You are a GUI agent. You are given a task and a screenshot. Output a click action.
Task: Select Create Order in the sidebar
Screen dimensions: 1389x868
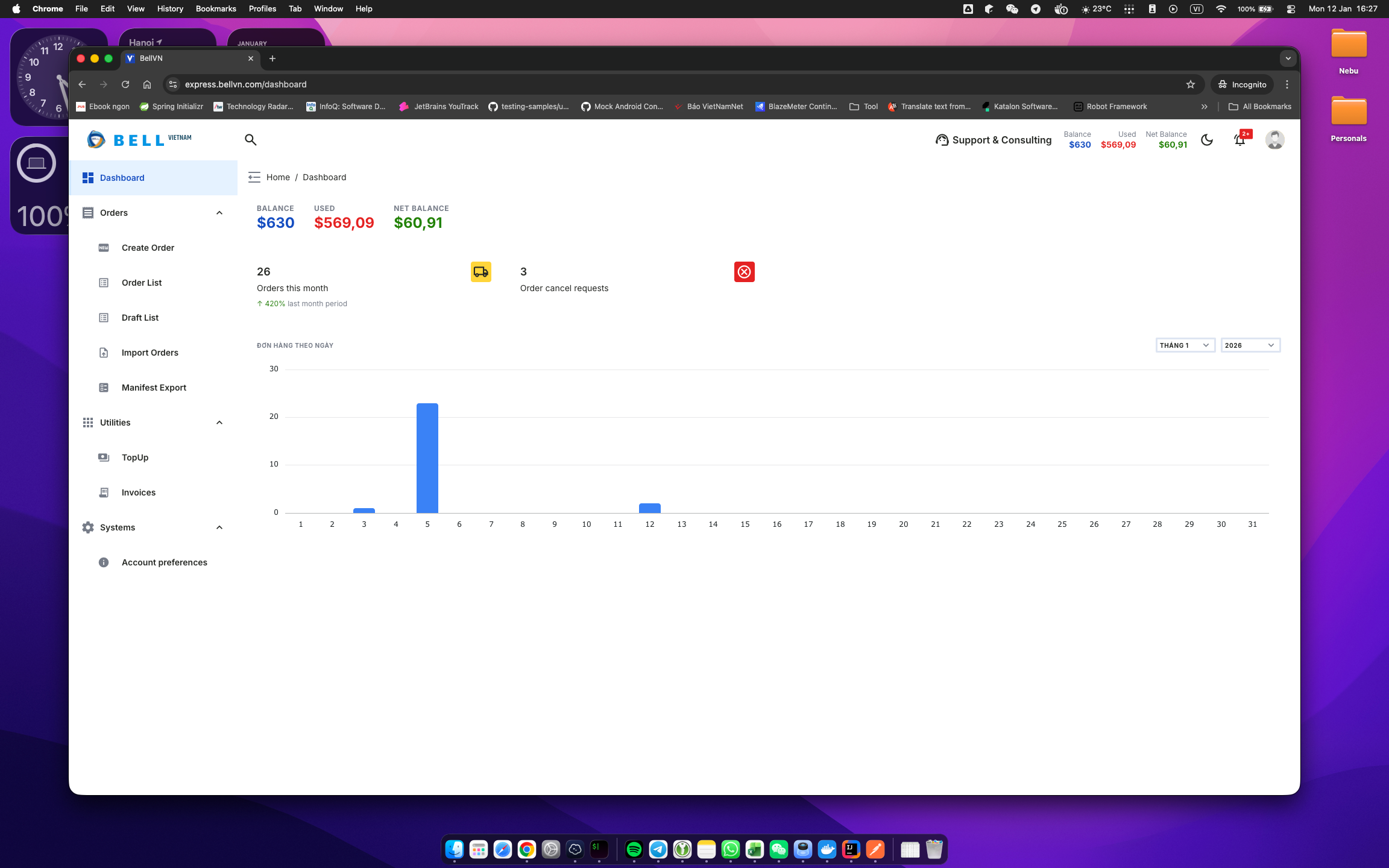pyautogui.click(x=147, y=247)
